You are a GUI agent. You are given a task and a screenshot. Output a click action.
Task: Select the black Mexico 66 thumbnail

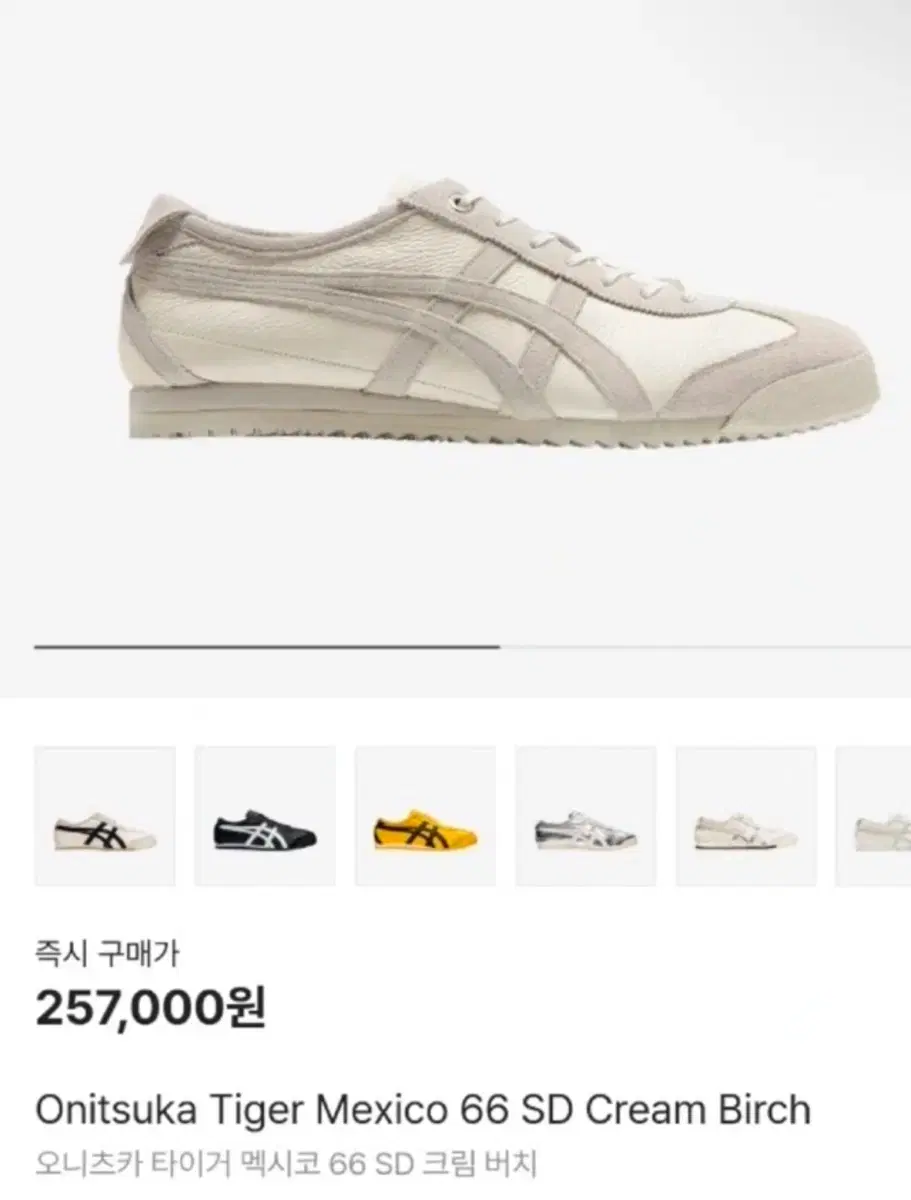coord(265,816)
